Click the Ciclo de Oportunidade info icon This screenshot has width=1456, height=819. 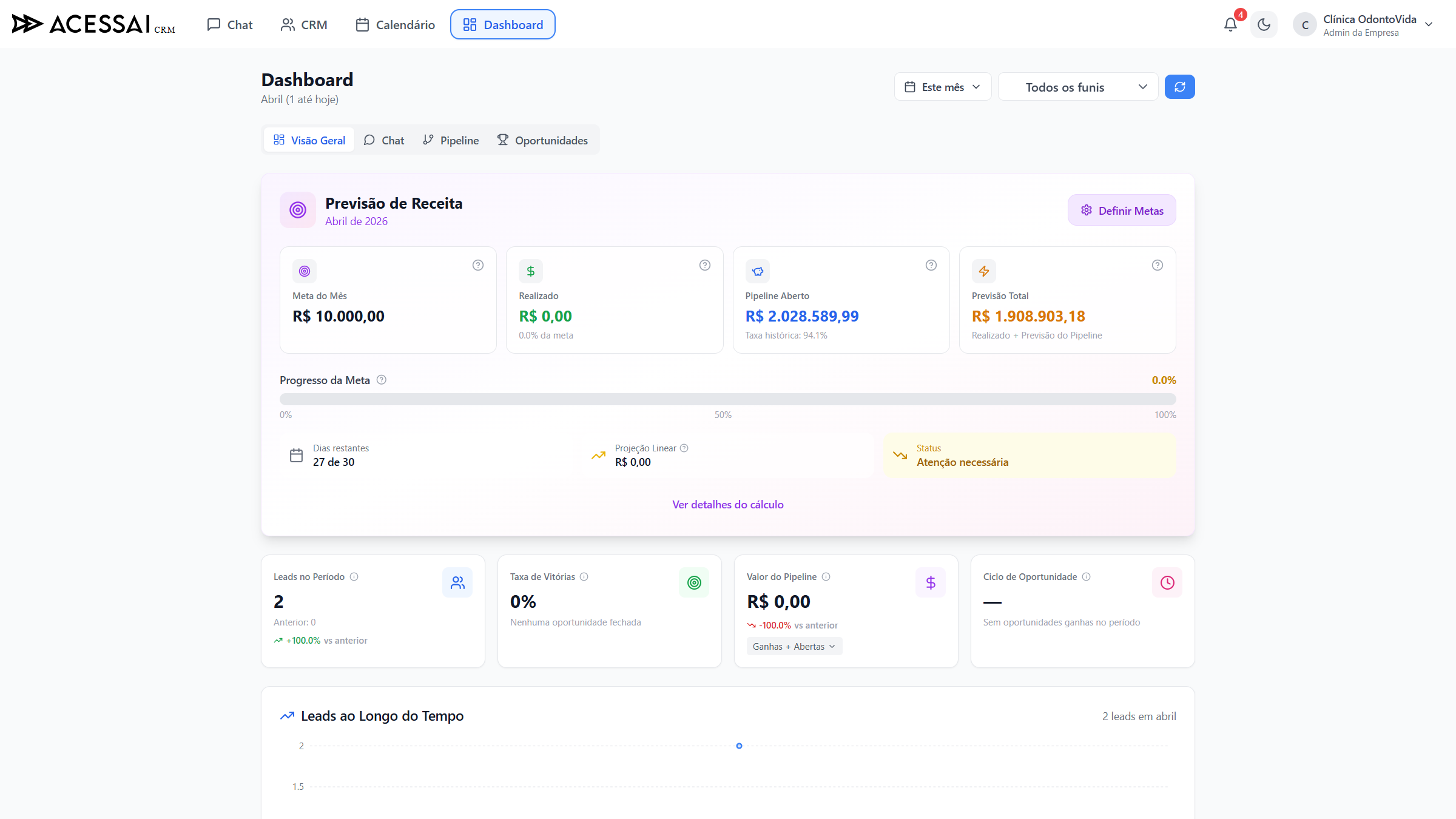tap(1087, 576)
